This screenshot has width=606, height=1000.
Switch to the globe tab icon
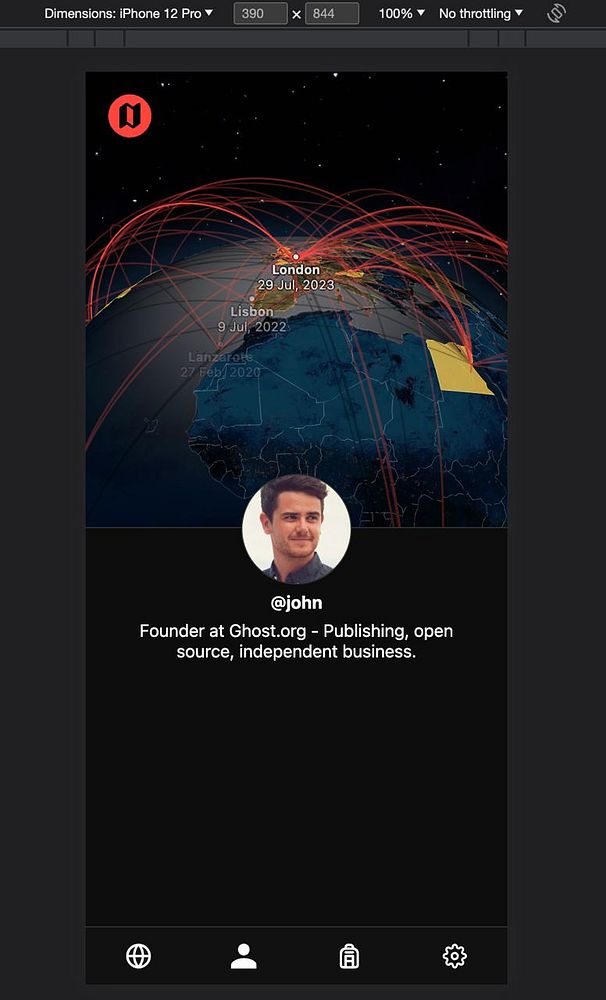(138, 956)
